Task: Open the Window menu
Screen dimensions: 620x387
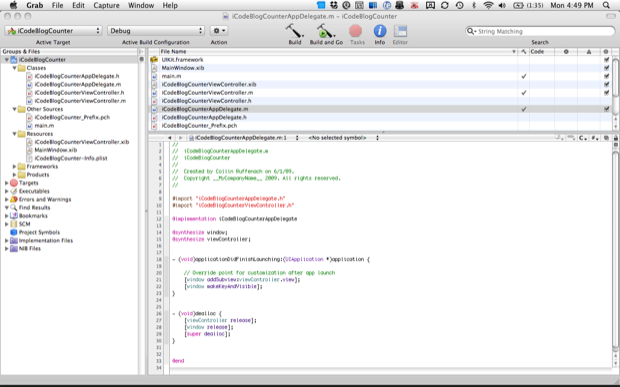Action: point(141,5)
